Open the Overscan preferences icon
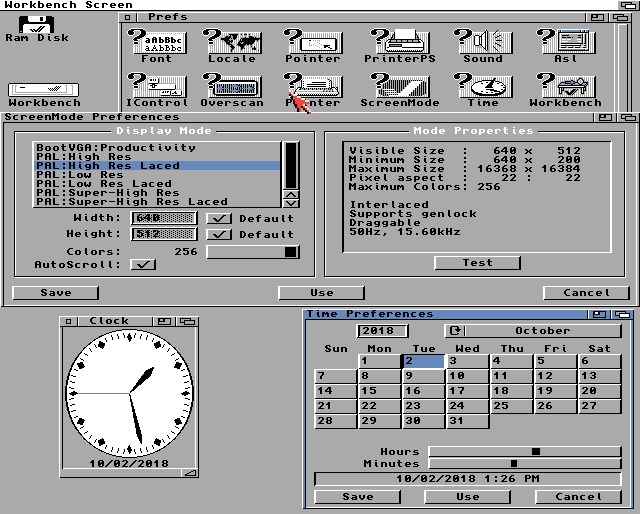 (232, 87)
